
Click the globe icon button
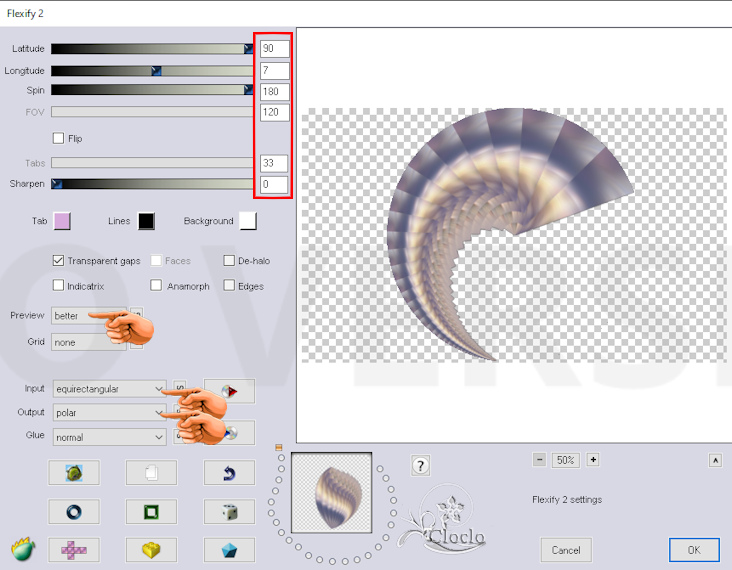coord(74,473)
